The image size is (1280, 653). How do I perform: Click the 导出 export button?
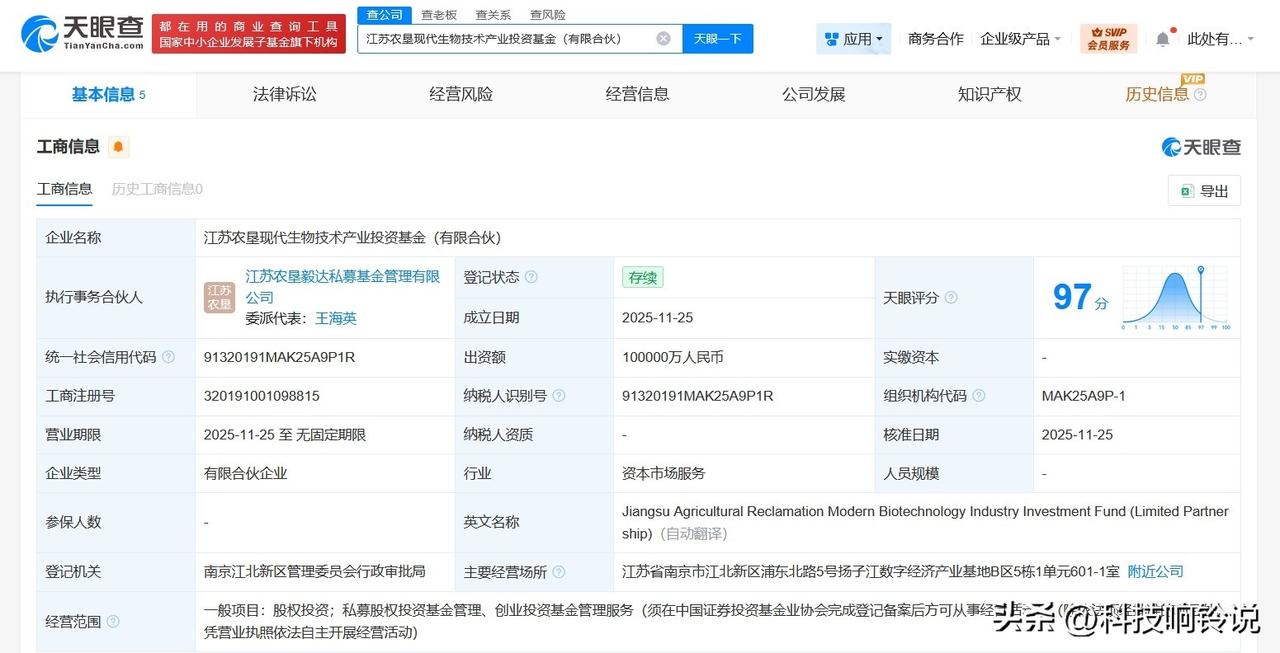pos(1204,191)
